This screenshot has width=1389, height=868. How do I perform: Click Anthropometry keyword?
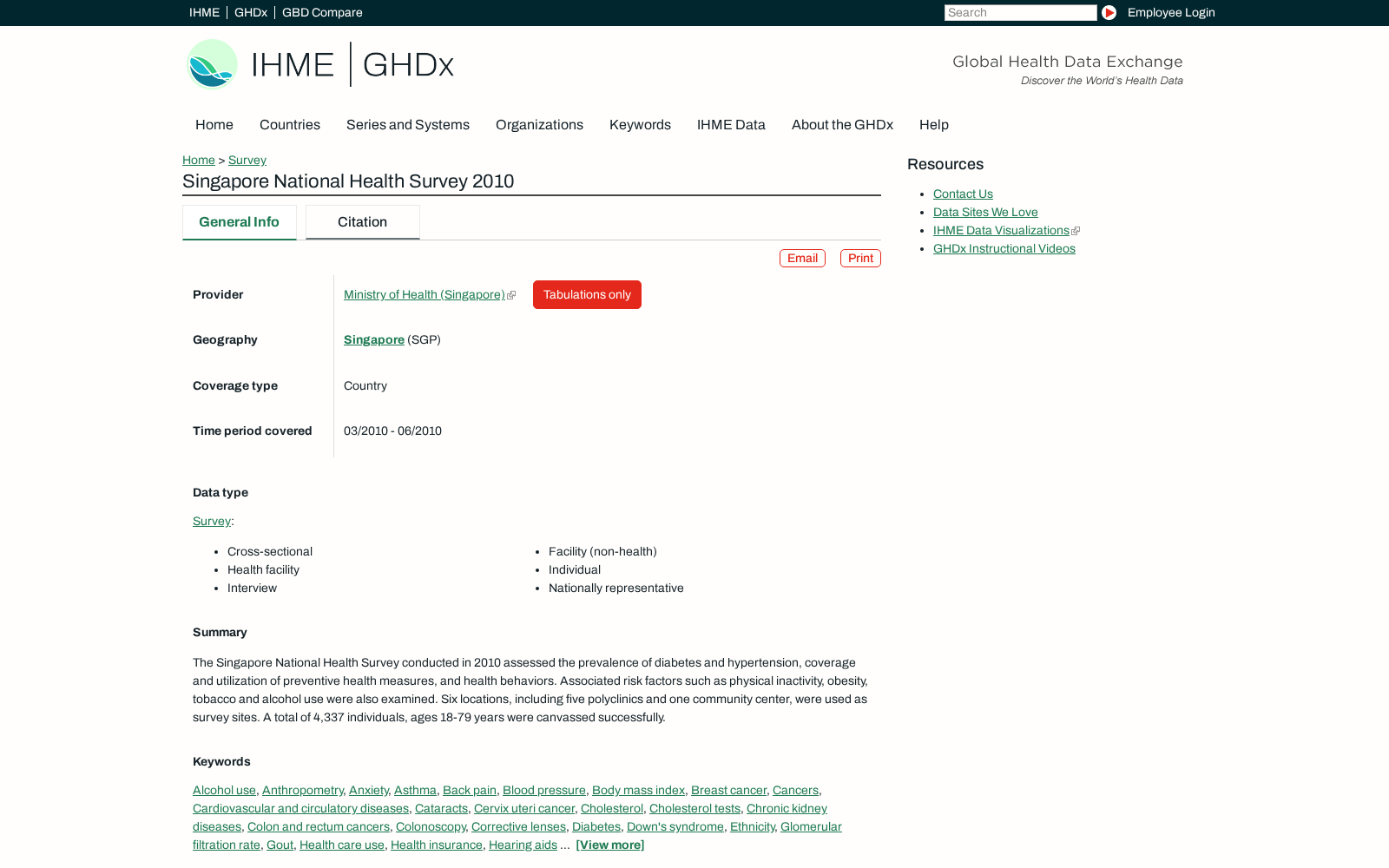coord(303,790)
